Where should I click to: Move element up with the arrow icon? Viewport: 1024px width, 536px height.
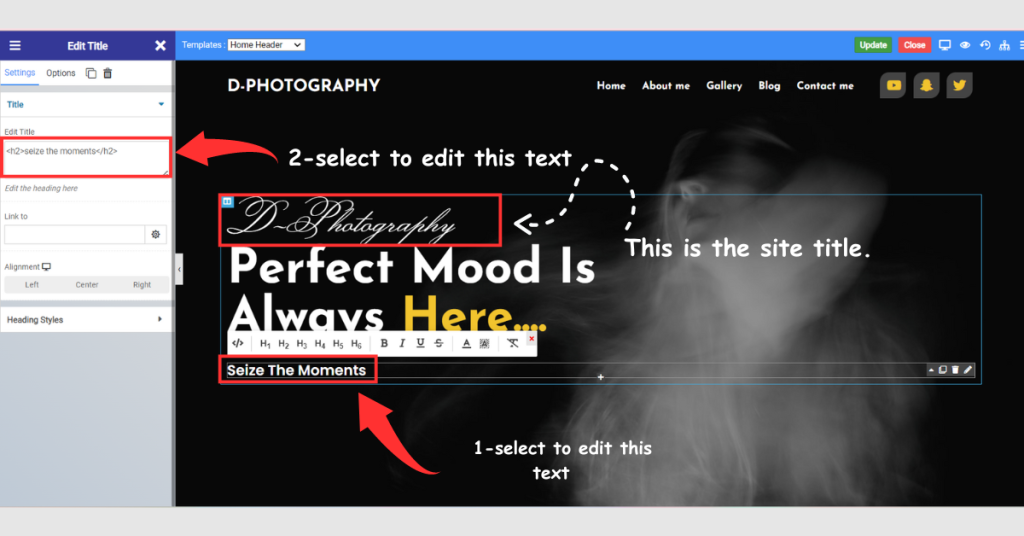click(931, 370)
